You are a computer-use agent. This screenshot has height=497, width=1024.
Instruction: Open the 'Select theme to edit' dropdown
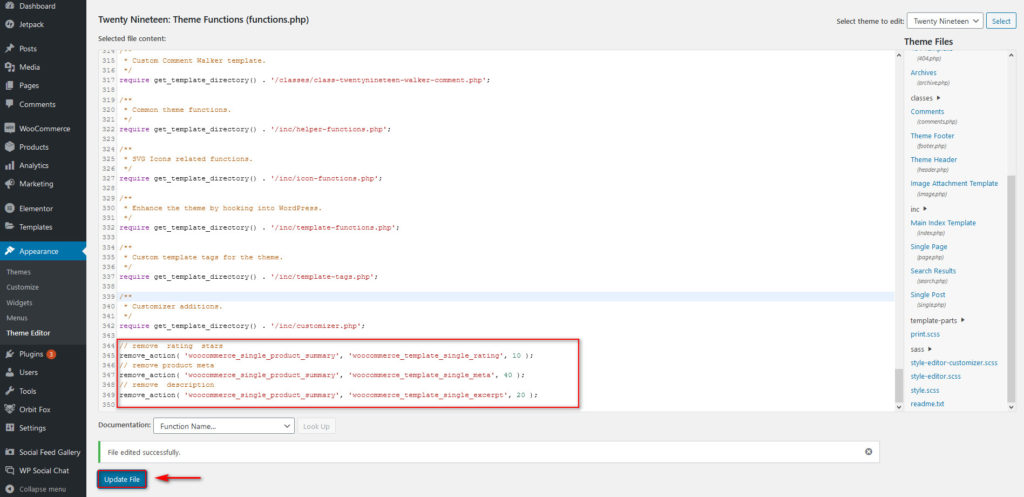click(x=944, y=21)
